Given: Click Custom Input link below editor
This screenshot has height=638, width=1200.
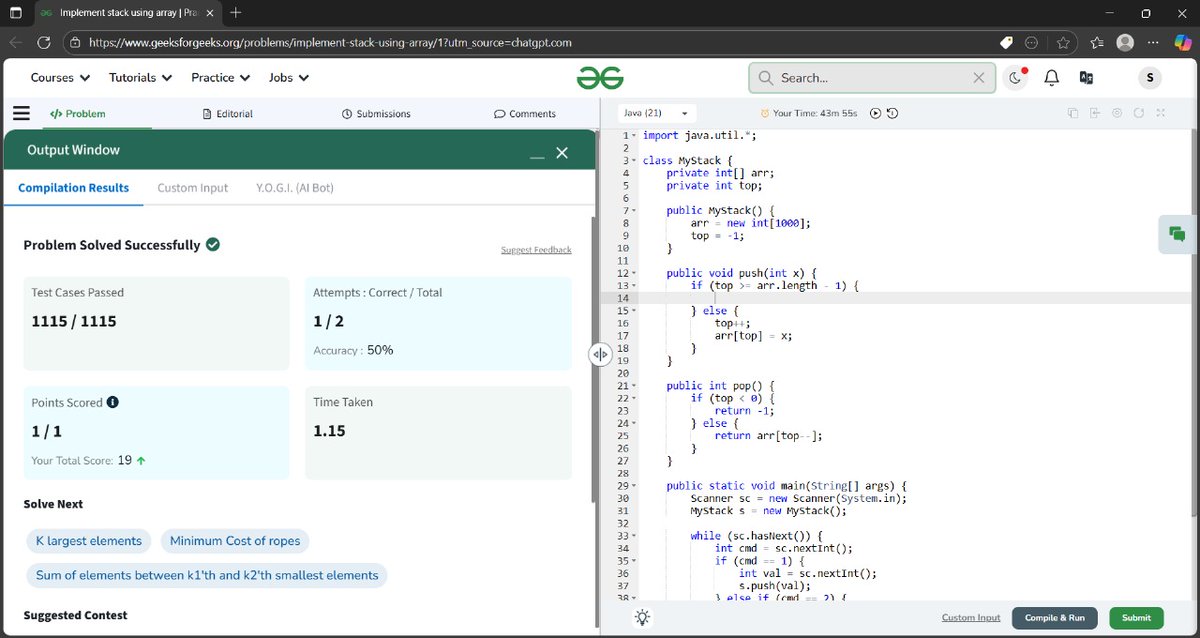Looking at the screenshot, I should (971, 618).
